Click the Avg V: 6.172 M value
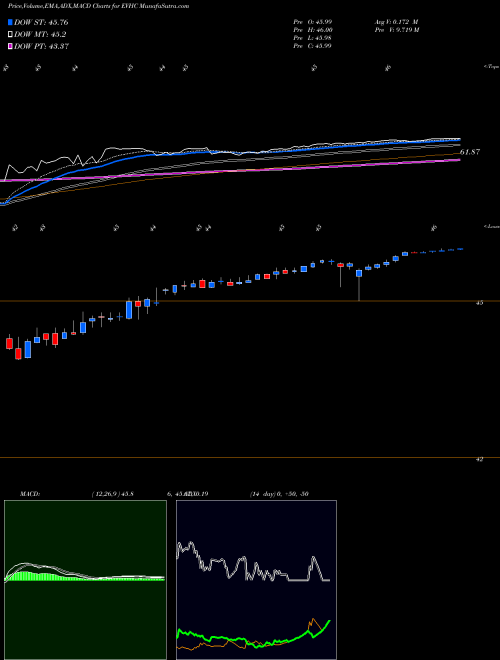The height and width of the screenshot is (660, 500). [x=396, y=22]
